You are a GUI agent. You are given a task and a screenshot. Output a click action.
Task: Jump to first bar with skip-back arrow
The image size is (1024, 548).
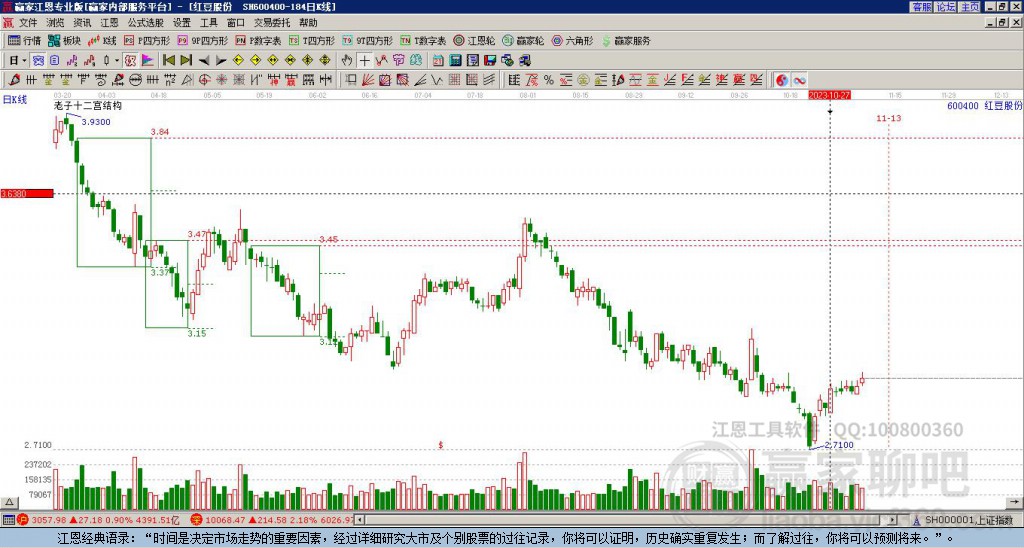(x=168, y=61)
